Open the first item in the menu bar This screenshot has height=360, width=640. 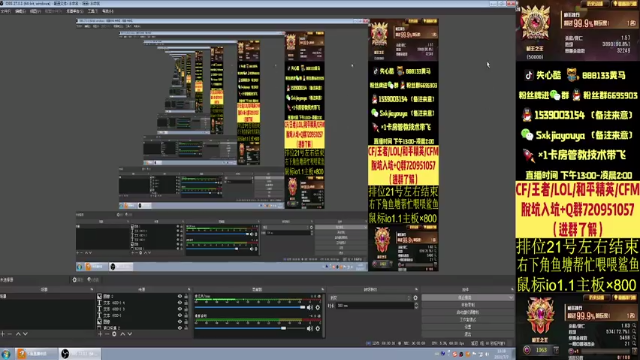point(6,11)
